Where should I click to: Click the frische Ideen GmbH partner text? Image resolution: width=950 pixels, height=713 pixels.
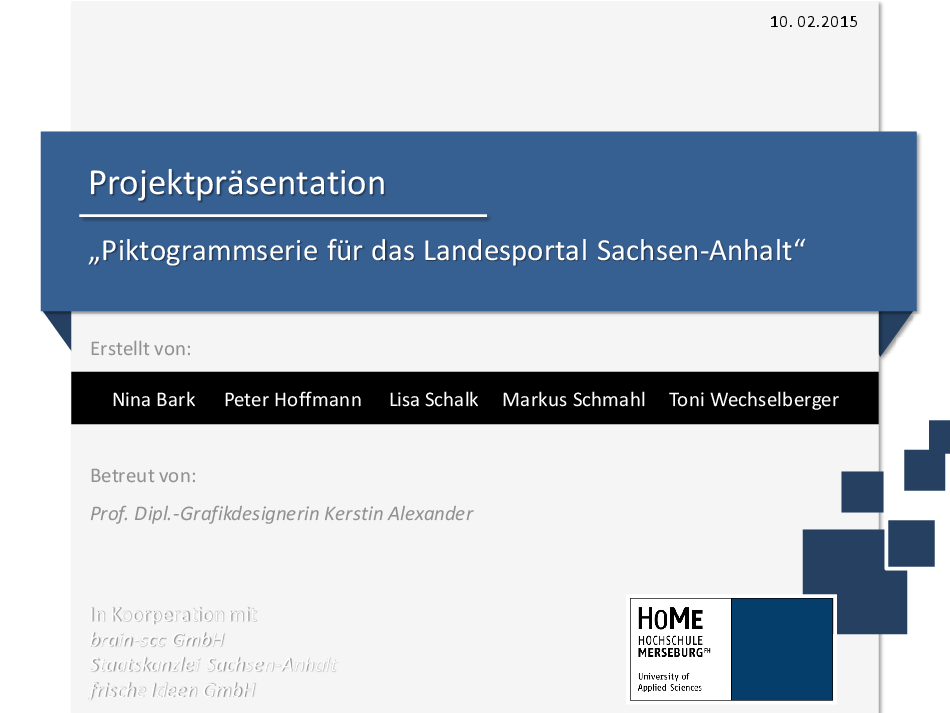(x=173, y=690)
